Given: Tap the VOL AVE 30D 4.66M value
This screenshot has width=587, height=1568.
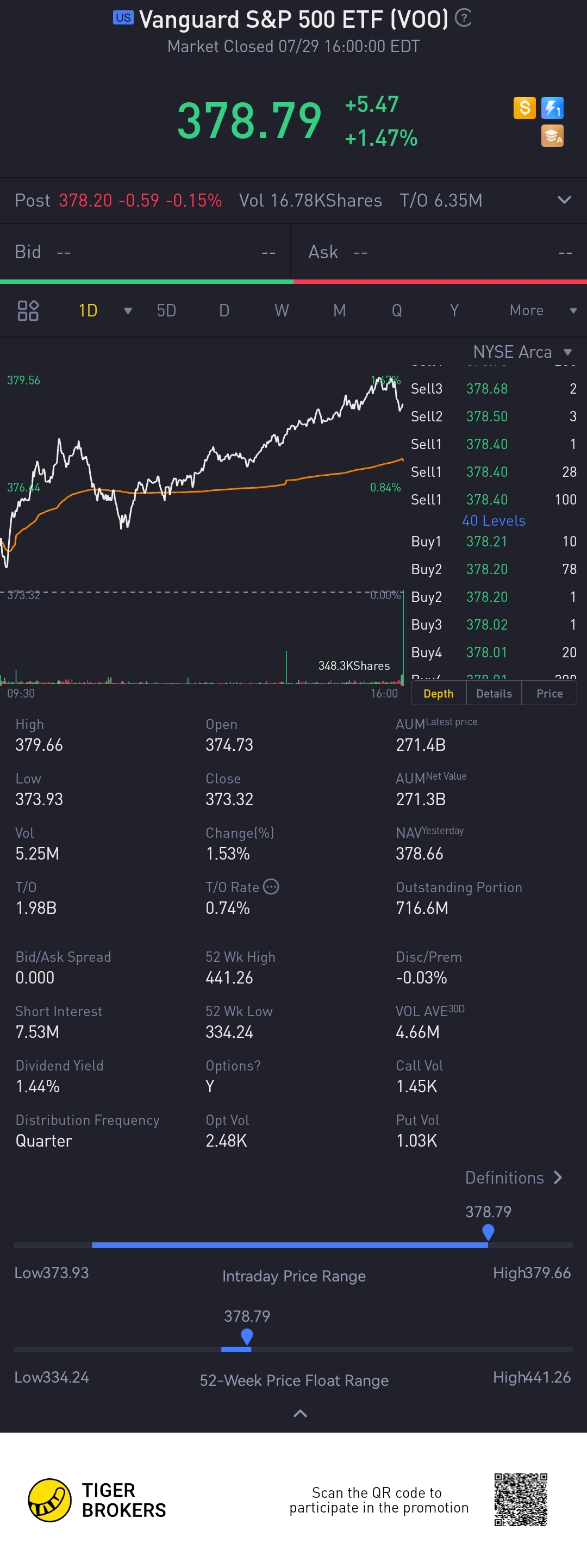Looking at the screenshot, I should (418, 1032).
